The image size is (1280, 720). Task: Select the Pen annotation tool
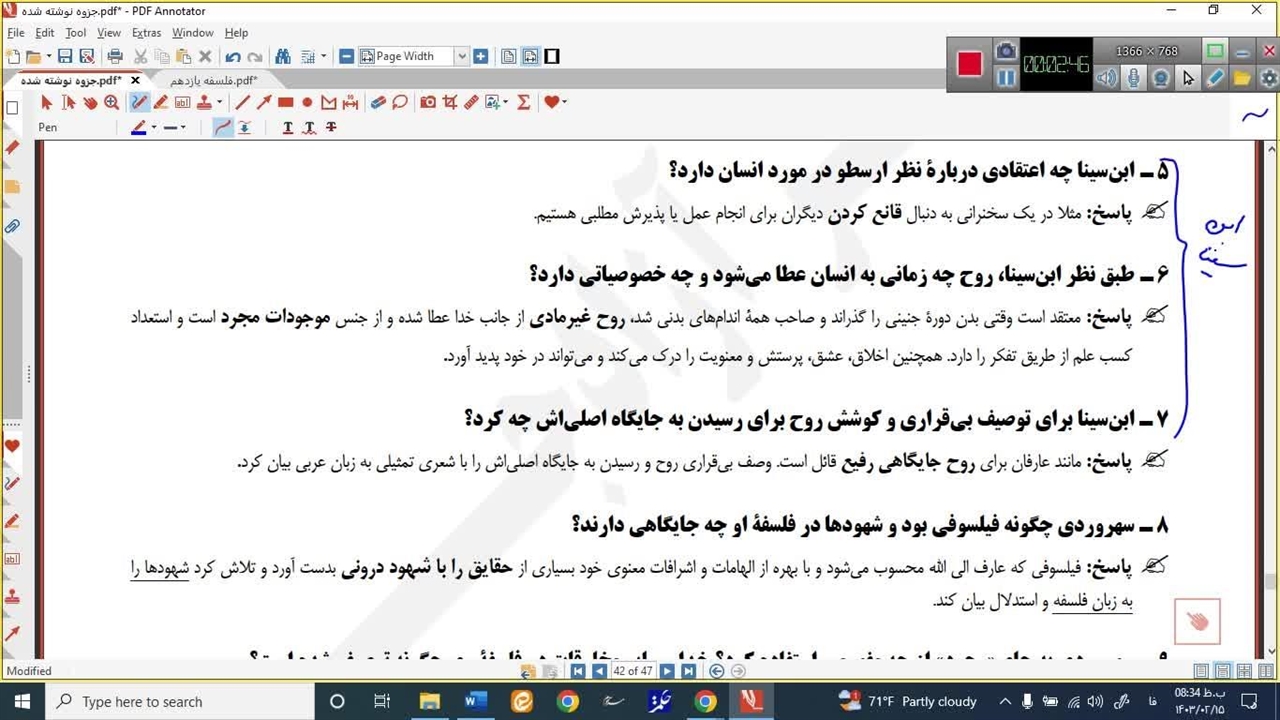pos(138,102)
